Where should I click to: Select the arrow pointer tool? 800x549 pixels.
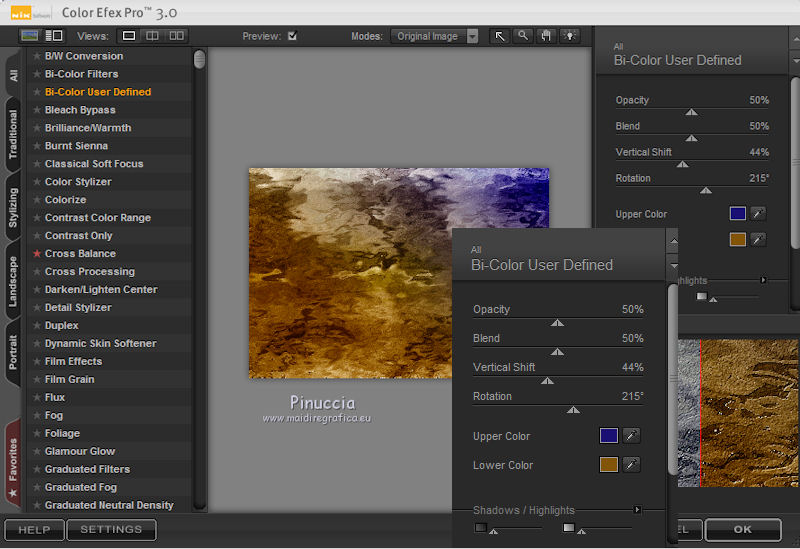(501, 36)
